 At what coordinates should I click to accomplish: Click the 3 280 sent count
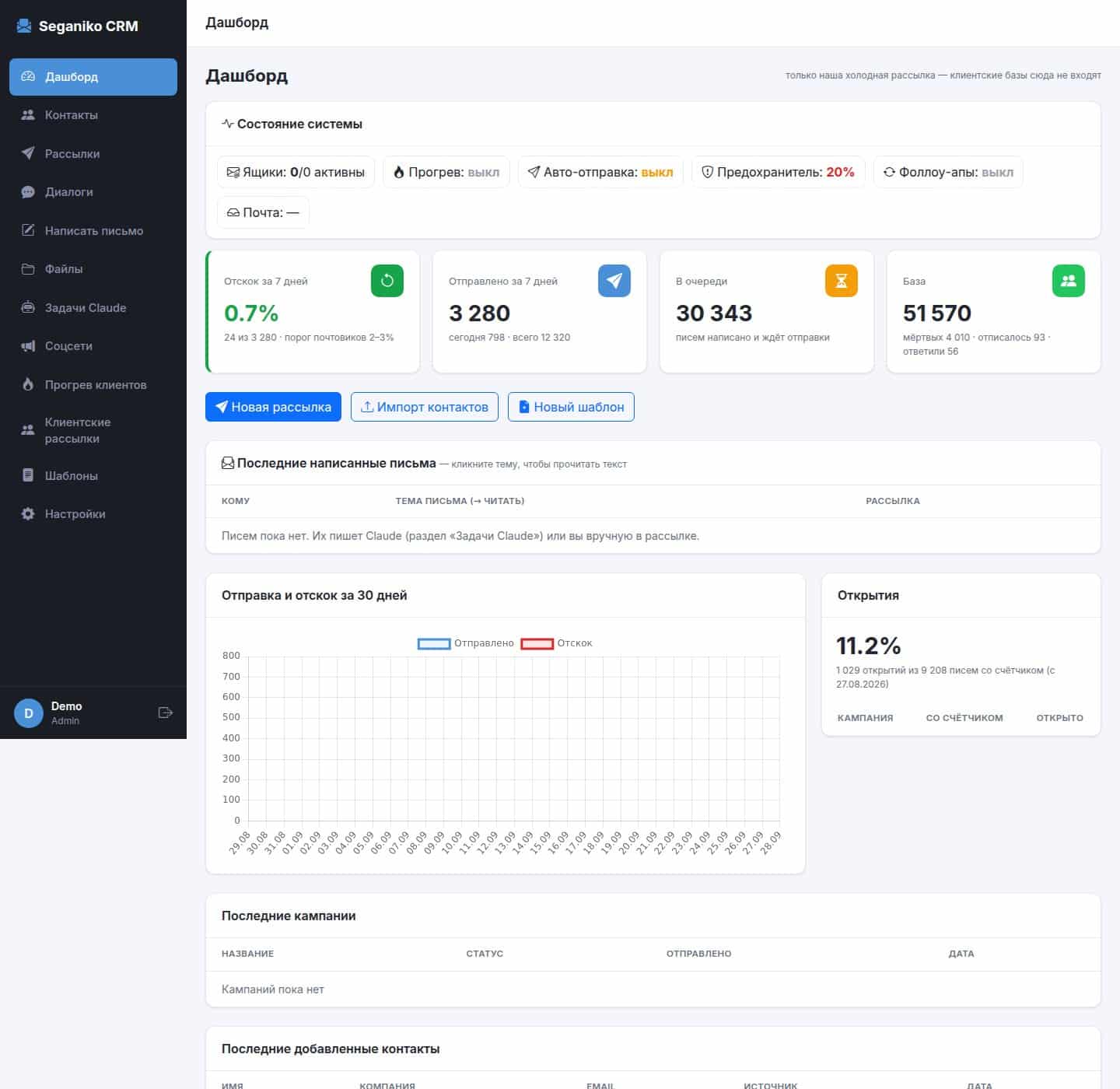[x=479, y=313]
